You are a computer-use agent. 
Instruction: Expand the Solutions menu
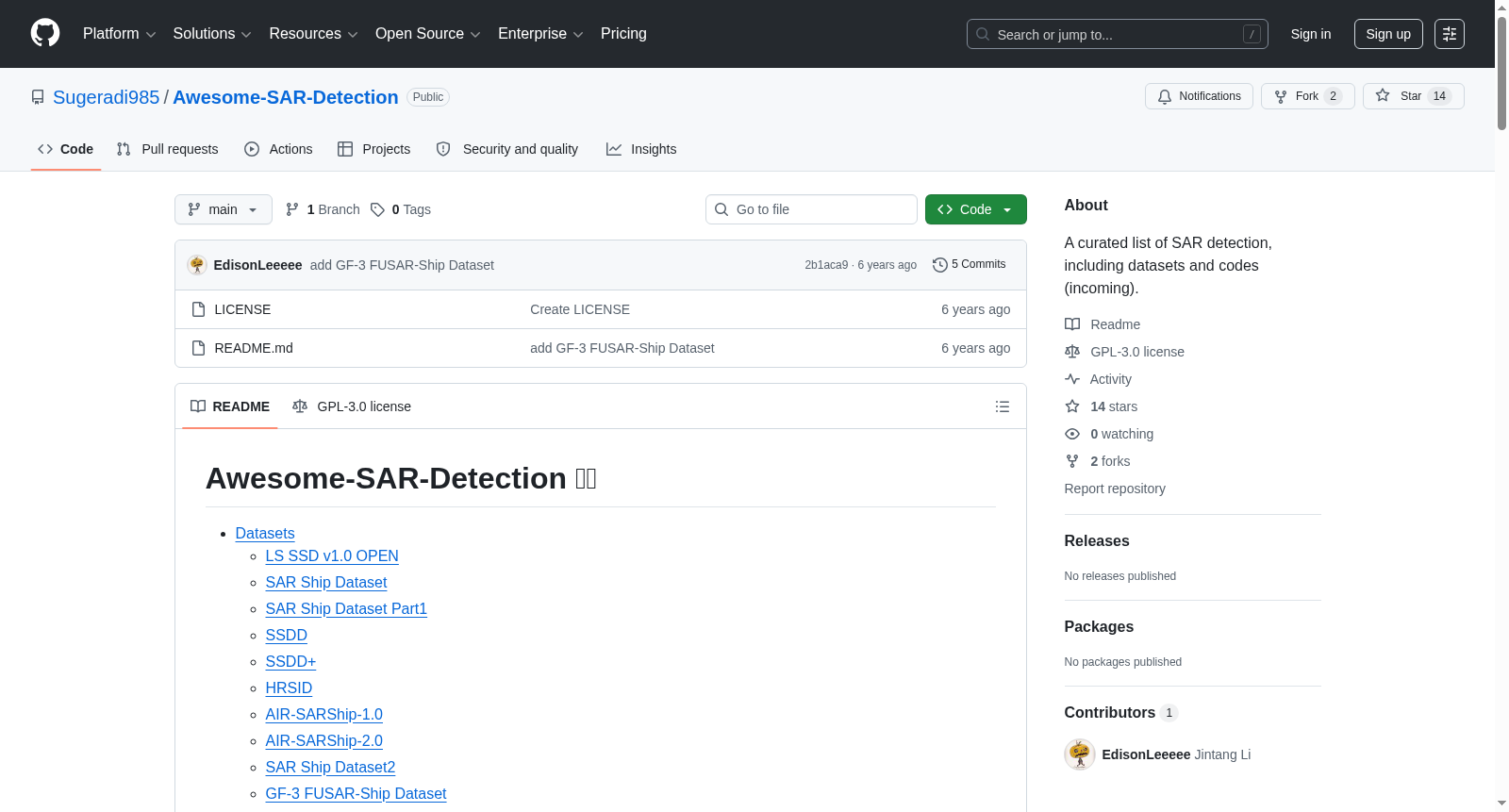[x=212, y=34]
